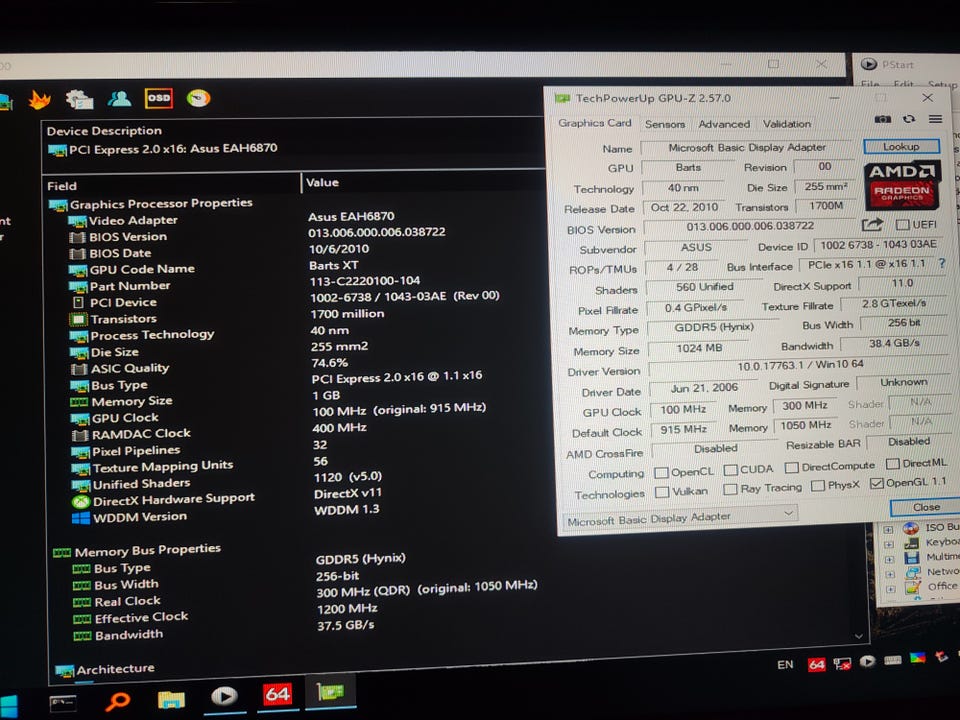Click the AMD Radeon logo in GPU-Z
Viewport: 960px width, 720px height.
click(x=901, y=186)
